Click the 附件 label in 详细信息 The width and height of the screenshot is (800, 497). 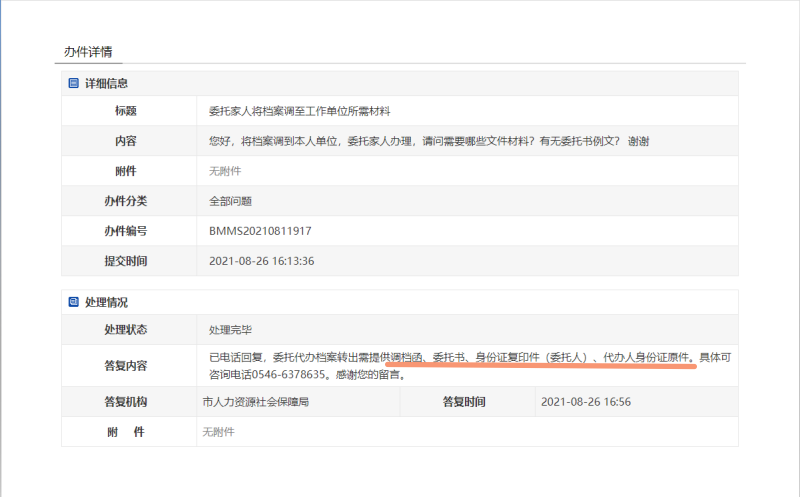coord(126,171)
